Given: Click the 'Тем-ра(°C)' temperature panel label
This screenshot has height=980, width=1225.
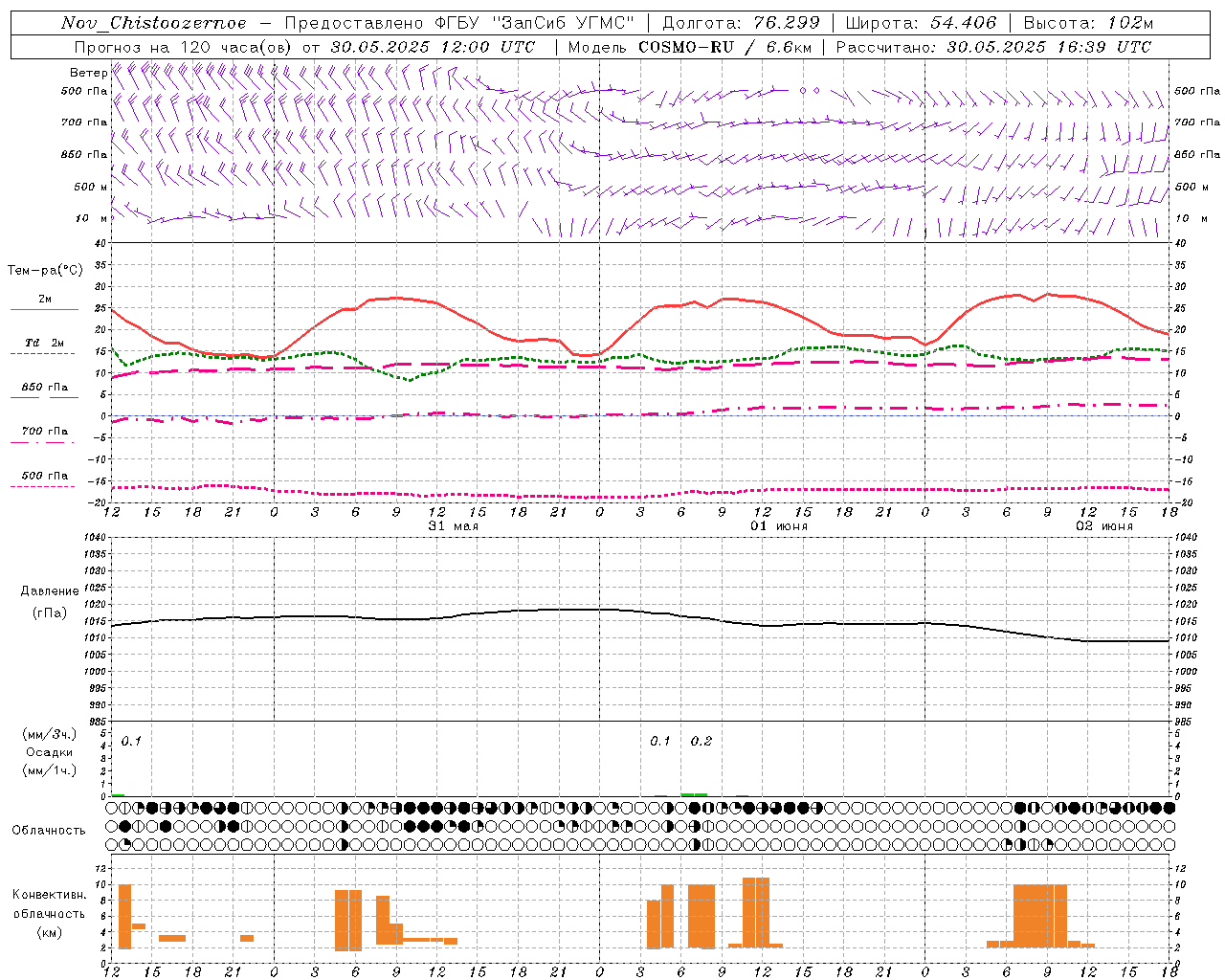Looking at the screenshot, I should point(45,271).
